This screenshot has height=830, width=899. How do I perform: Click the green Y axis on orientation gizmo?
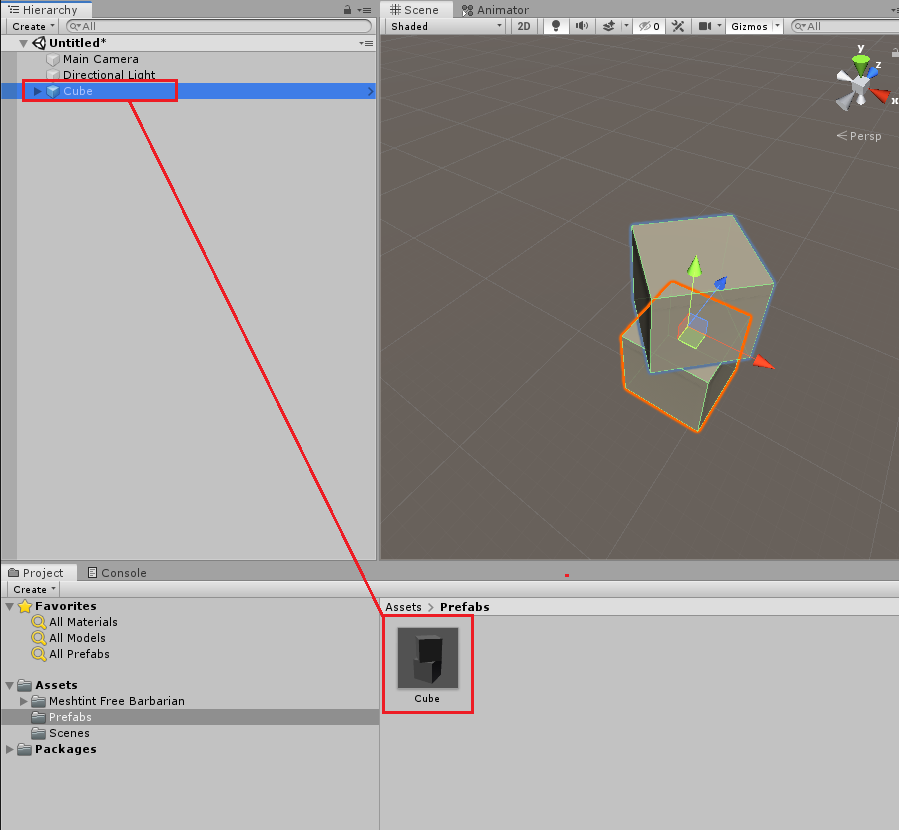[x=861, y=65]
